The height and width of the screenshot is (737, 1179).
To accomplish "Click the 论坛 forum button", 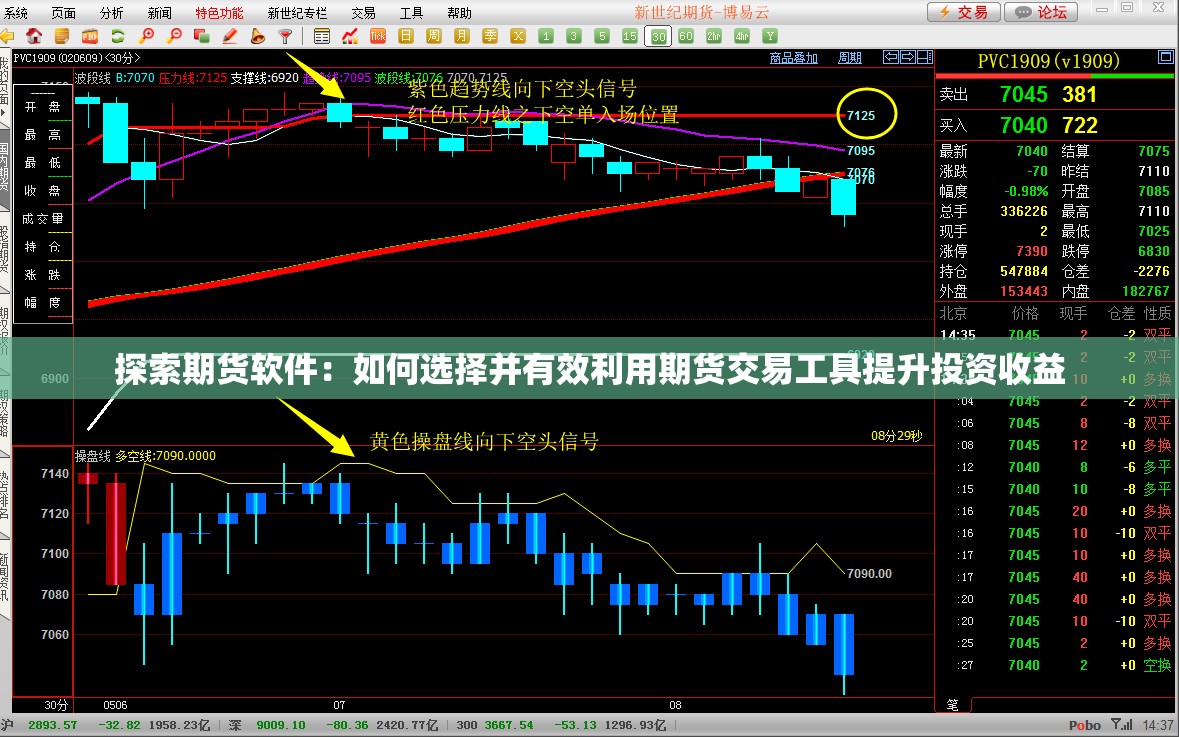I will [1041, 12].
